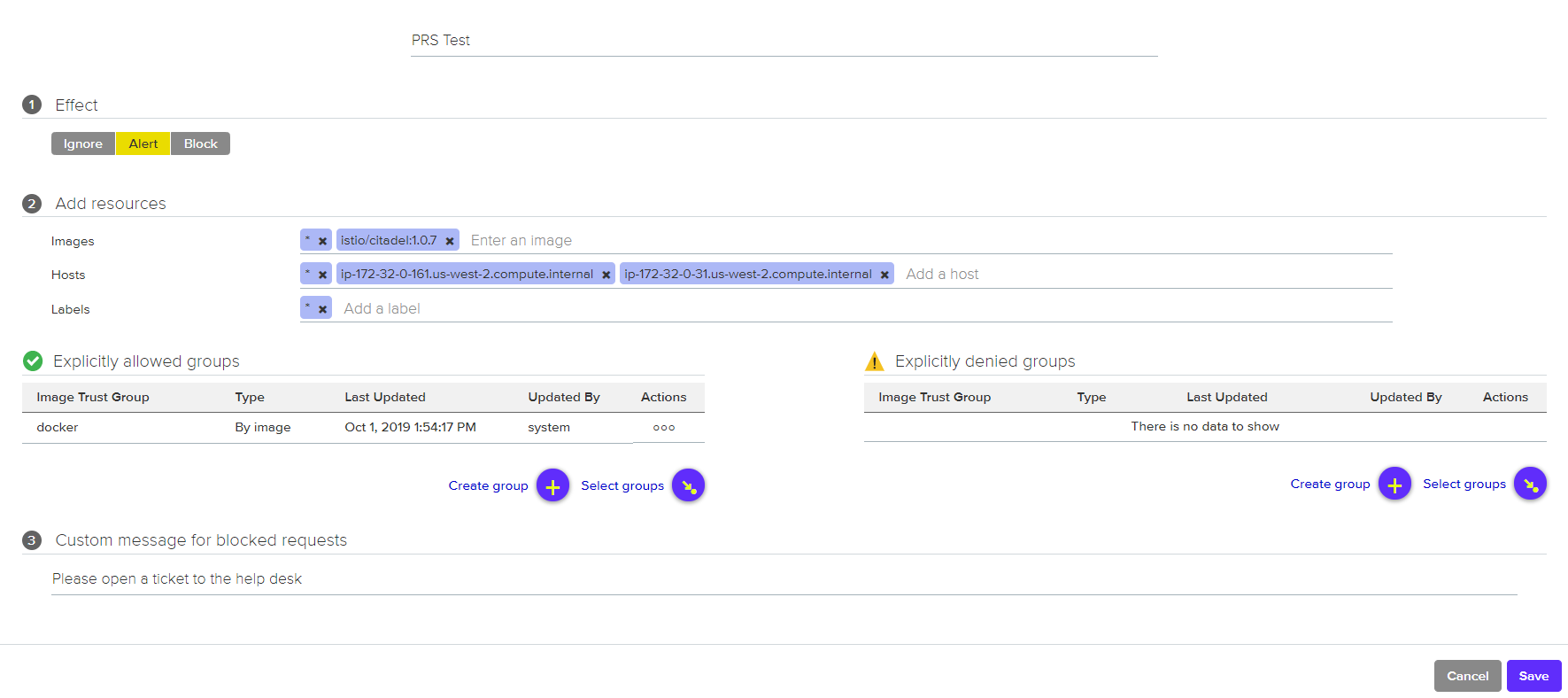Image resolution: width=1568 pixels, height=698 pixels.
Task: Remove host ip-172-32-0-161 tag
Action: pos(606,275)
